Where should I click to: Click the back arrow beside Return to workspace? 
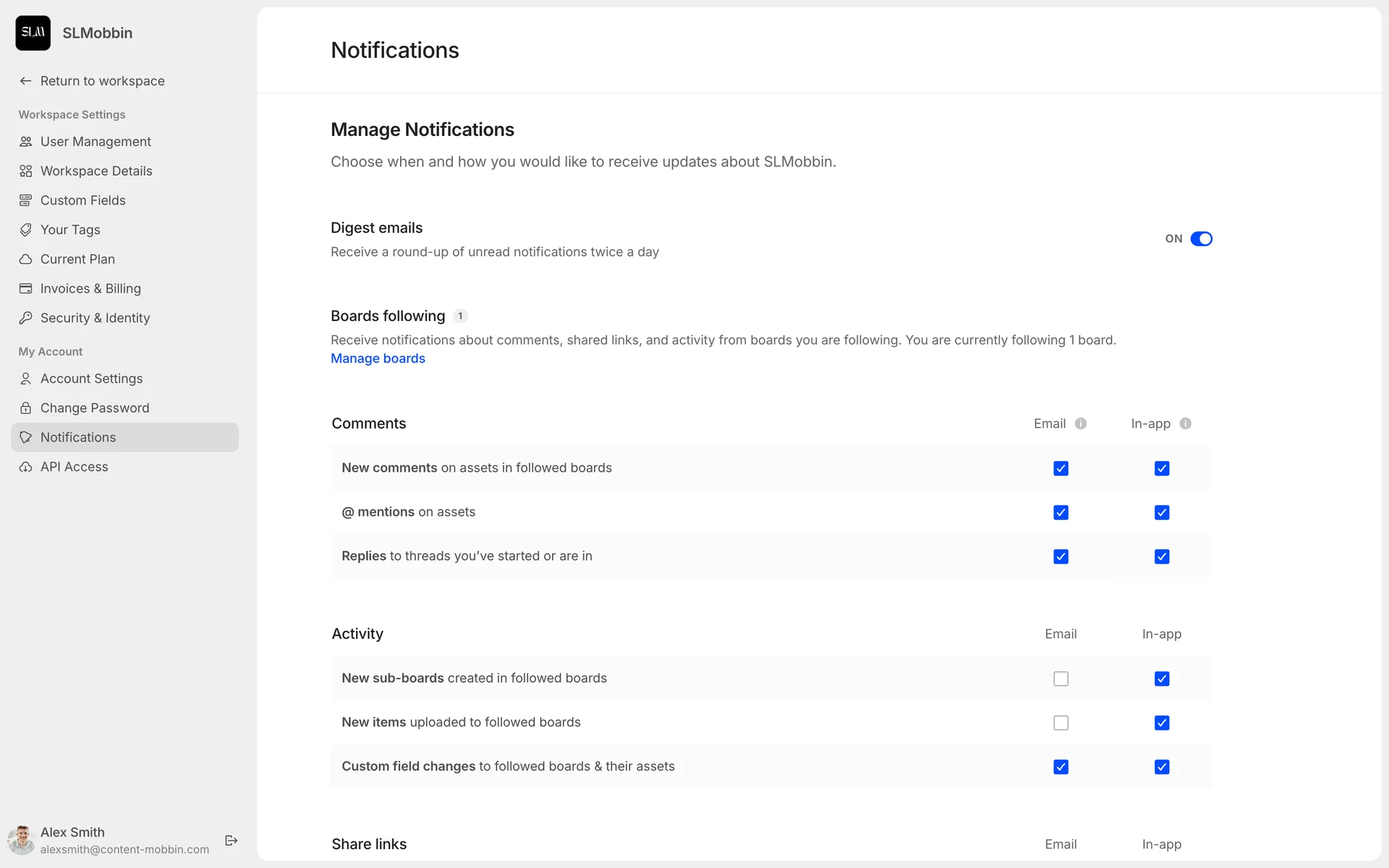tap(25, 81)
